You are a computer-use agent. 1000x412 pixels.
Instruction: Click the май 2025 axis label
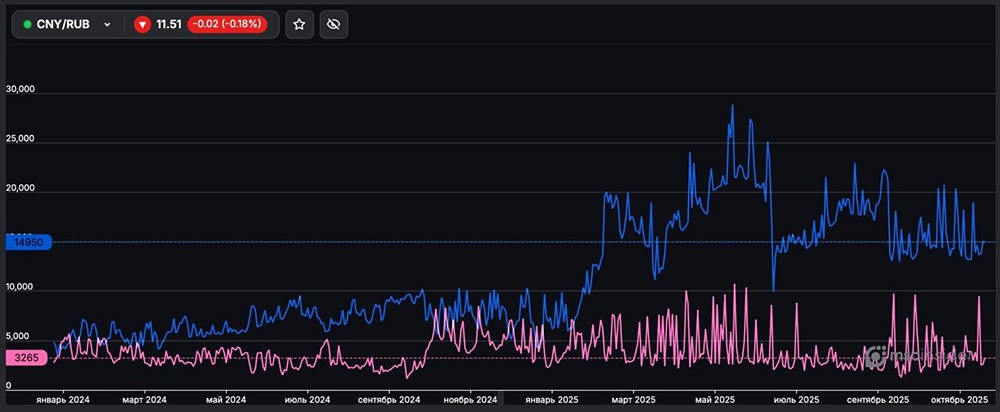715,400
